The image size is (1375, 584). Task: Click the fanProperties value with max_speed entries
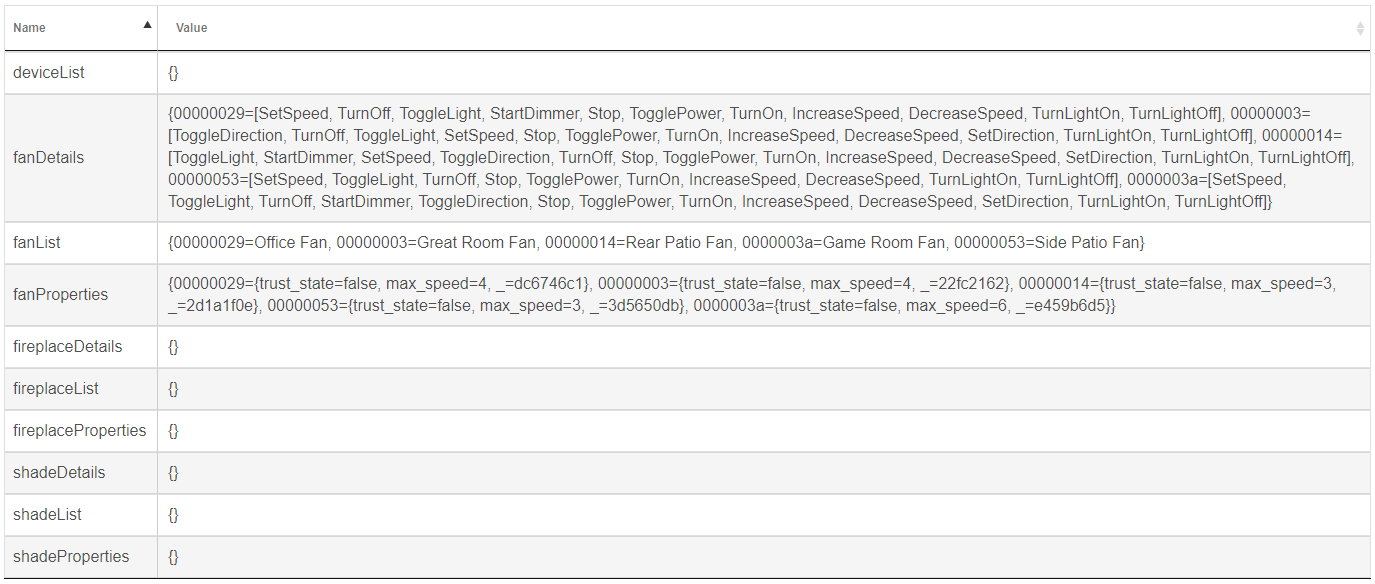(752, 295)
